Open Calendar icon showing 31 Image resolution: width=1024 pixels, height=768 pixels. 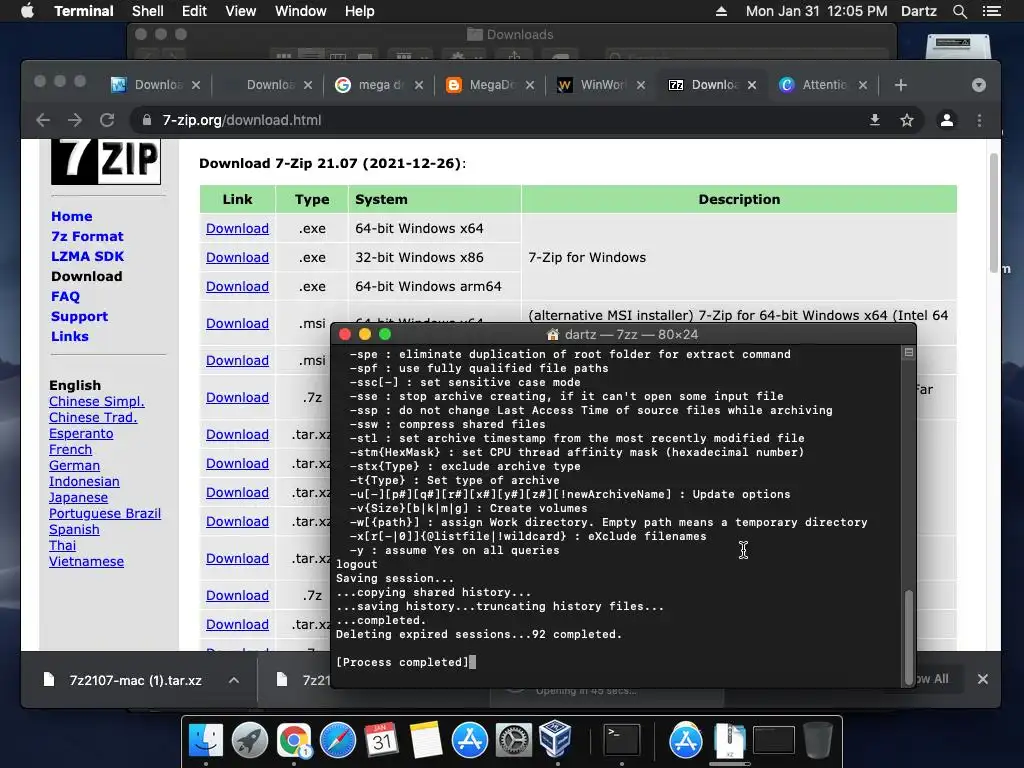[x=381, y=740]
